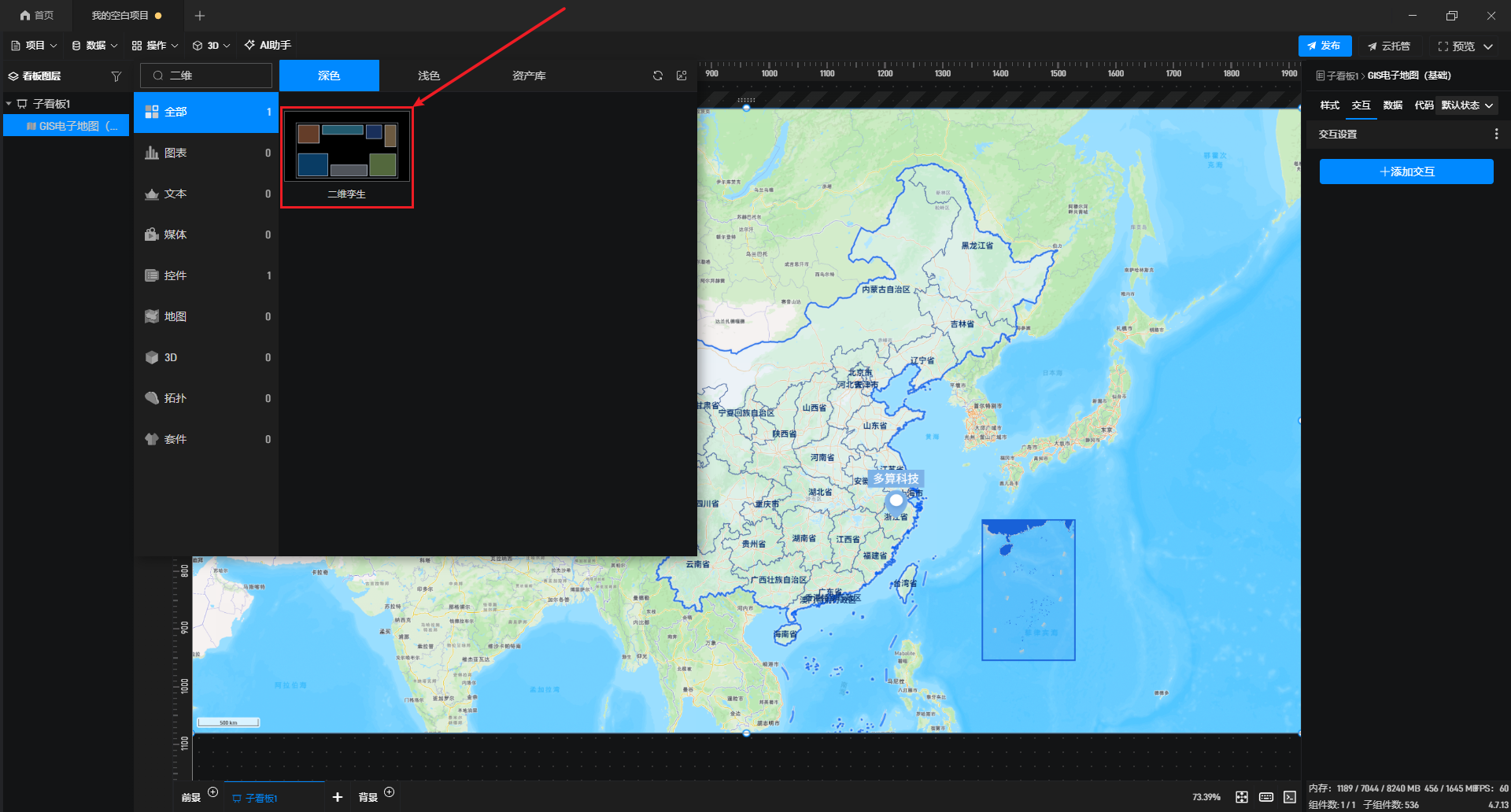Switch to the 浅色 light theme tab

click(x=429, y=76)
